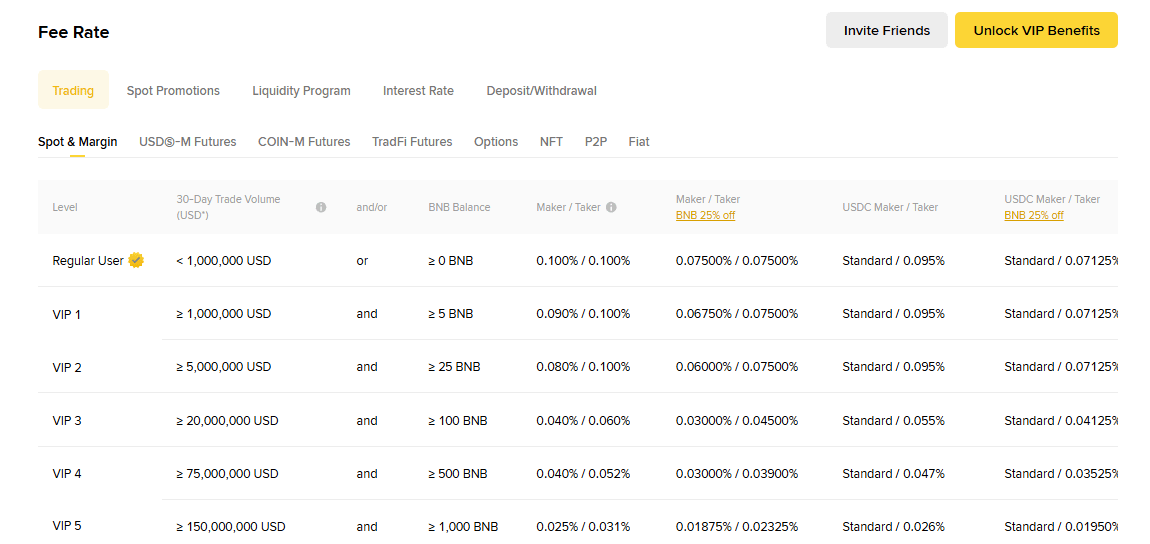Open TradFi Futures sub-tab
This screenshot has height=544, width=1150.
point(412,141)
